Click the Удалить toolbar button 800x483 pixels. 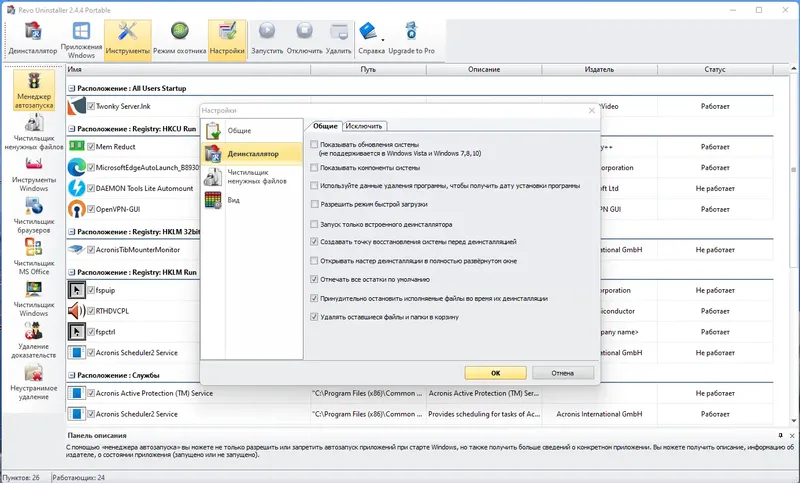point(338,40)
